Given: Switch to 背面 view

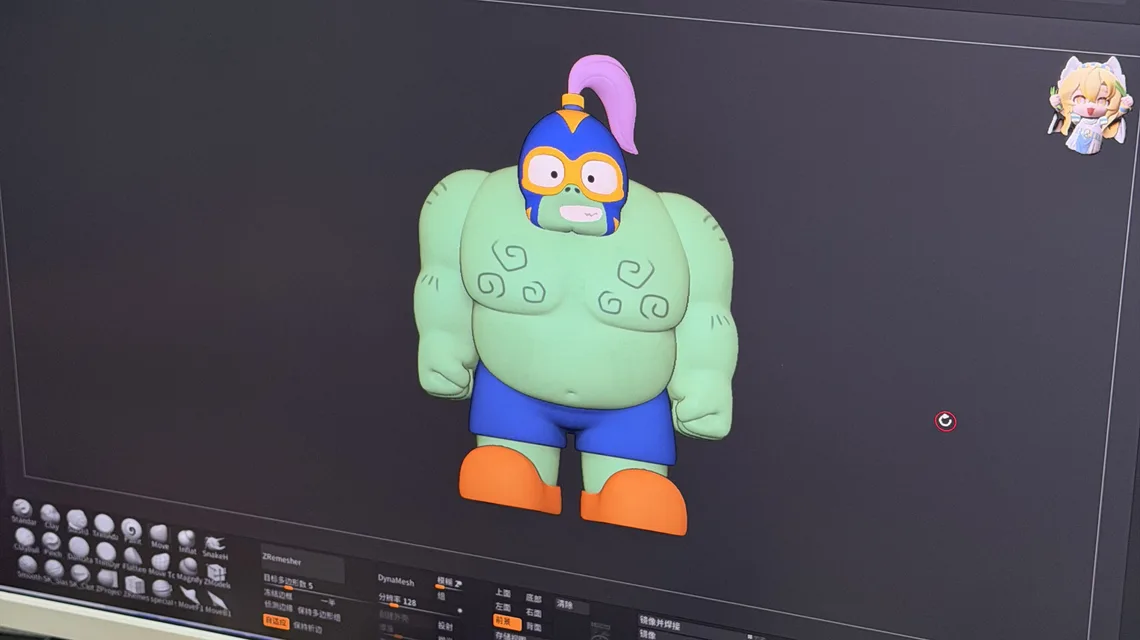Looking at the screenshot, I should [x=534, y=627].
